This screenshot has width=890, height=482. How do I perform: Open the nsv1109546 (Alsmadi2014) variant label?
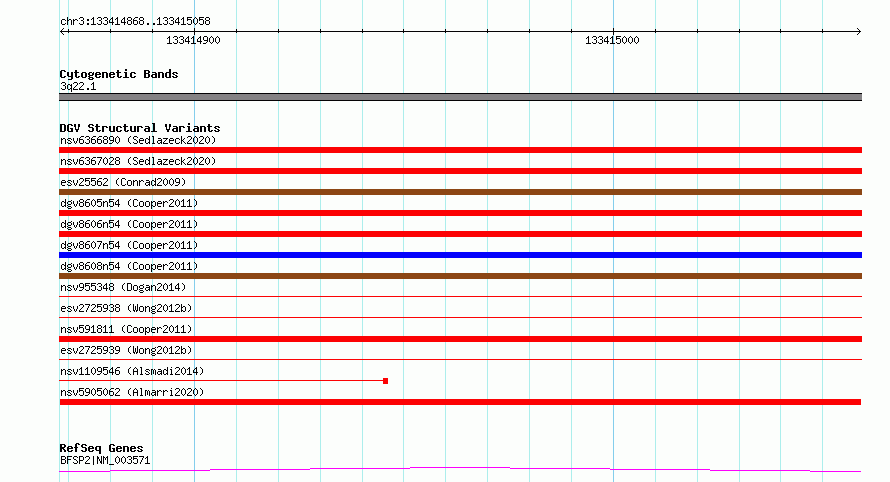pyautogui.click(x=132, y=371)
